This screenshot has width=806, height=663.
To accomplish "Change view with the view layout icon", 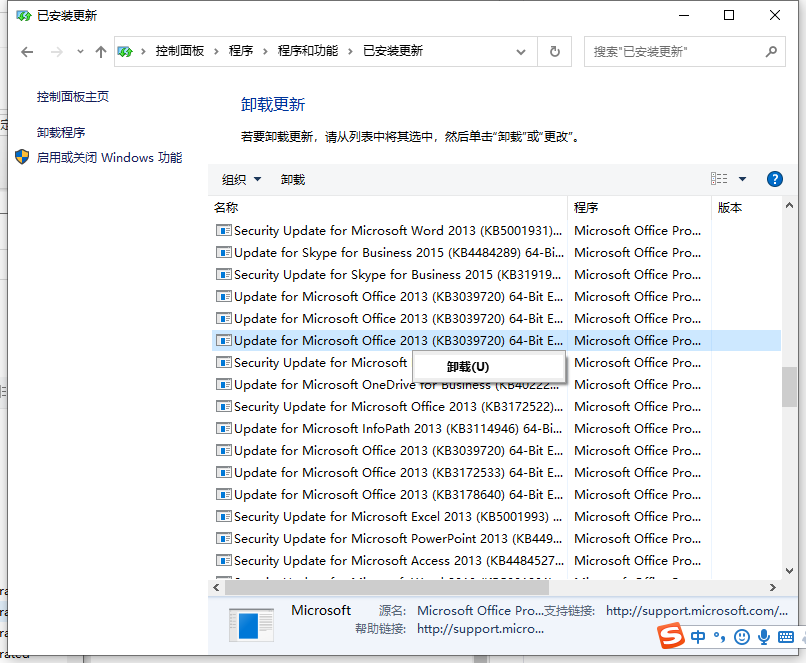I will pos(719,179).
